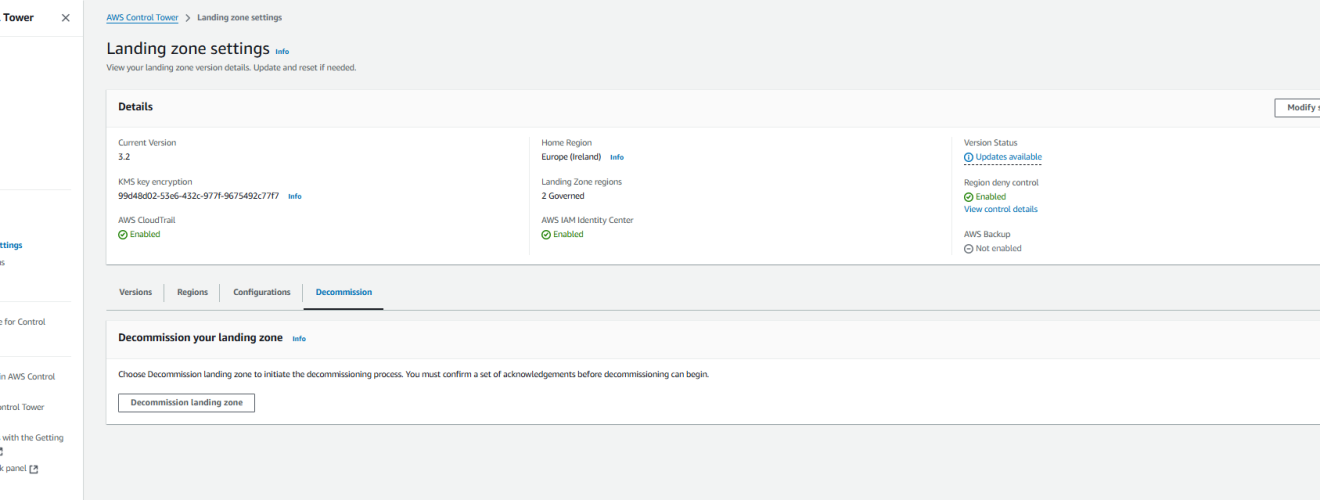Open Info link beside Decommission your landing zone
1320x500 pixels.
(299, 339)
